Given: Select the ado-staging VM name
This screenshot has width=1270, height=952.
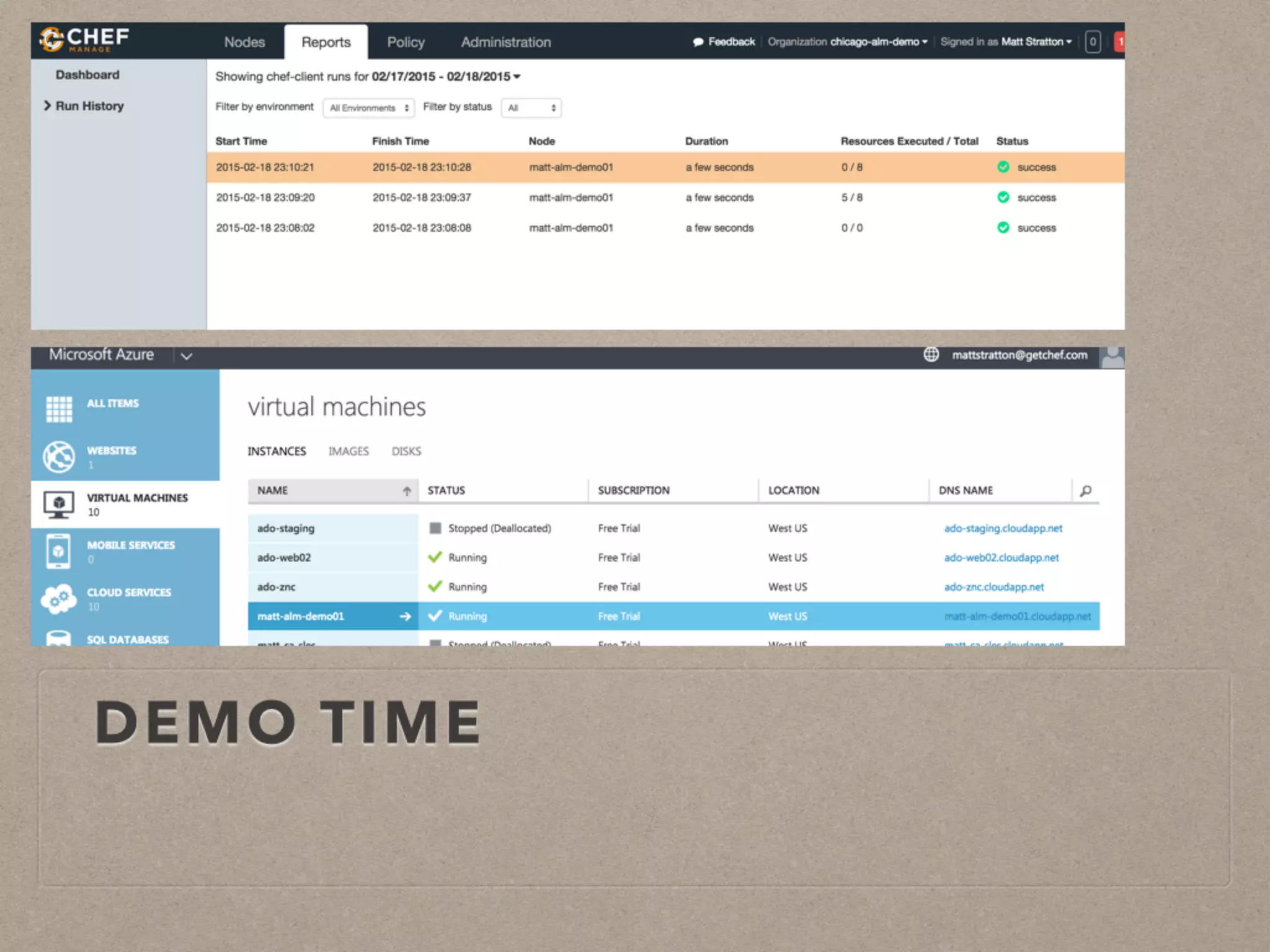Looking at the screenshot, I should click(285, 528).
